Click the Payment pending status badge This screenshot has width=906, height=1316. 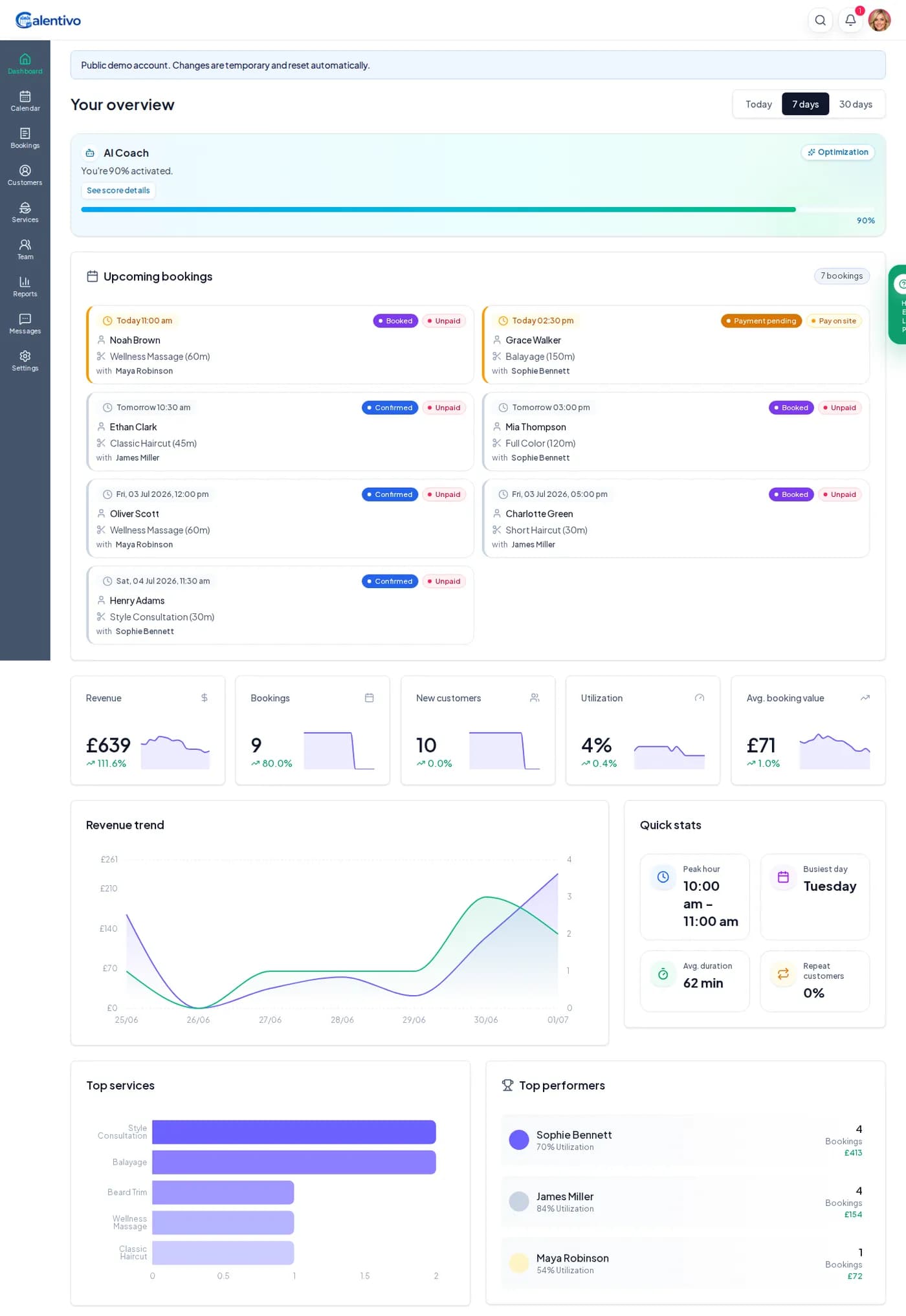761,321
